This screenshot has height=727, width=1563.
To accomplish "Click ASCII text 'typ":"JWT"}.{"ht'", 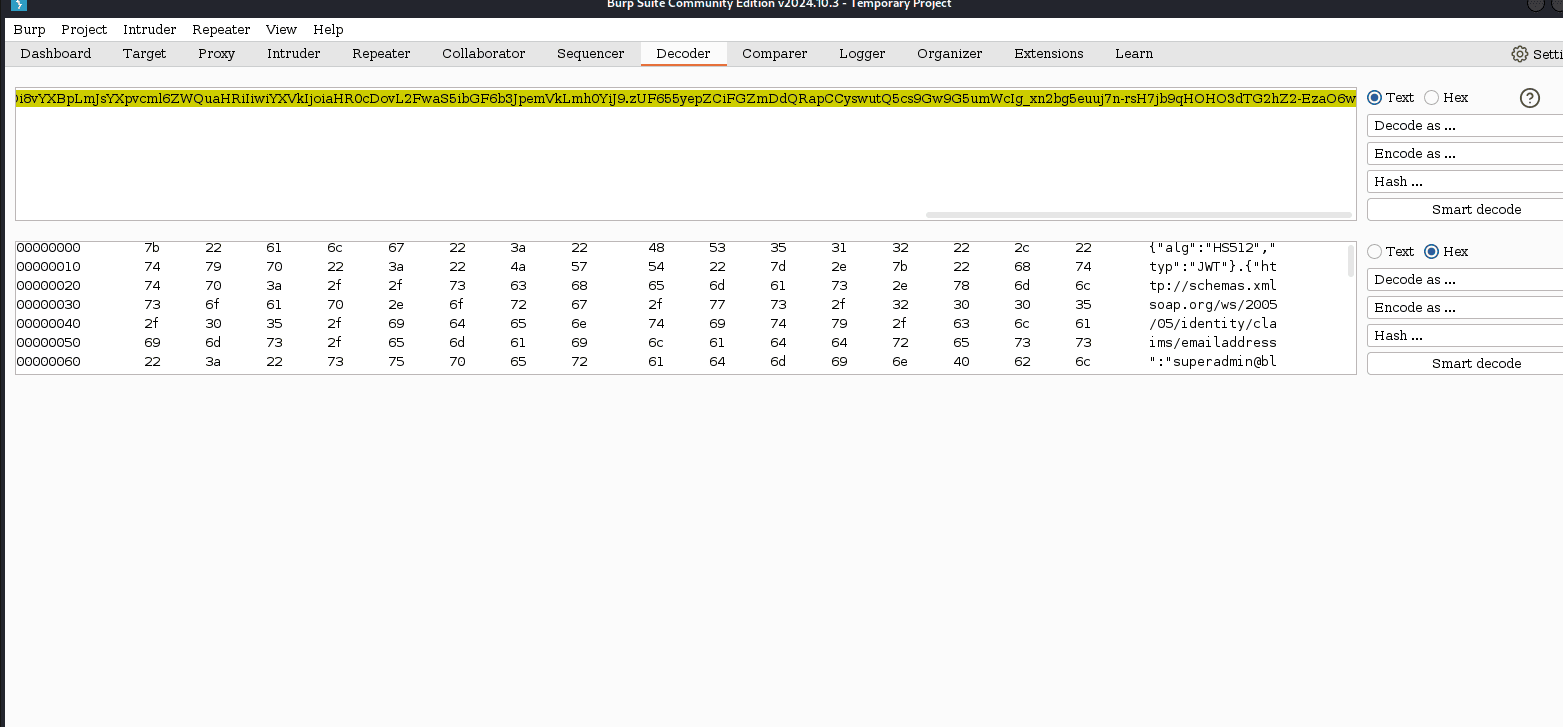I will click(1213, 267).
